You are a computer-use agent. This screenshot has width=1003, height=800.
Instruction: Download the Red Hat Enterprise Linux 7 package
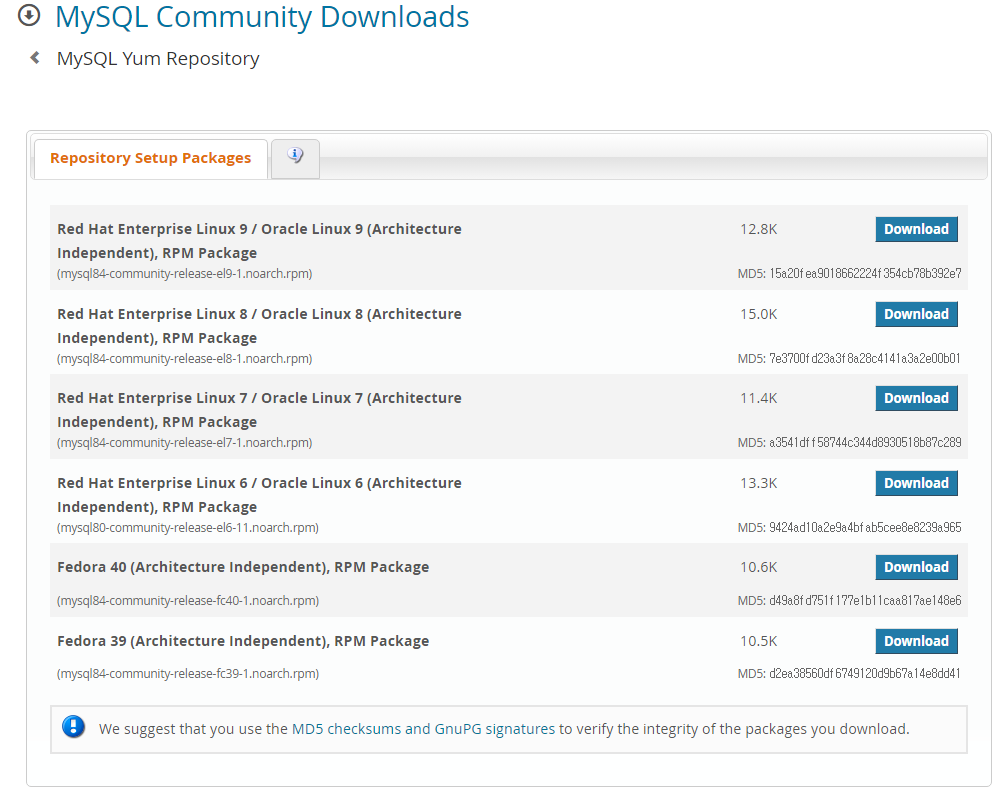[x=916, y=398]
